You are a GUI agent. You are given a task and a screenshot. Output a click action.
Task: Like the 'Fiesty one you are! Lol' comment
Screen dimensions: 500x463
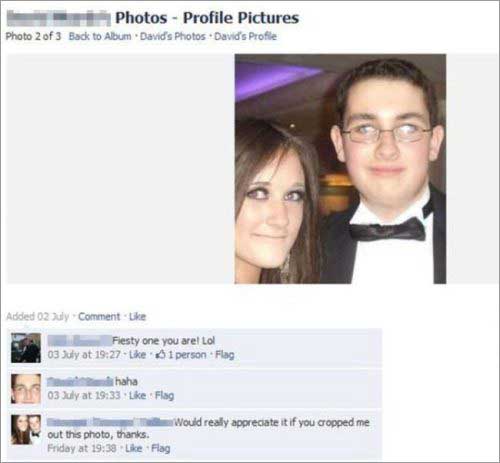(x=137, y=354)
